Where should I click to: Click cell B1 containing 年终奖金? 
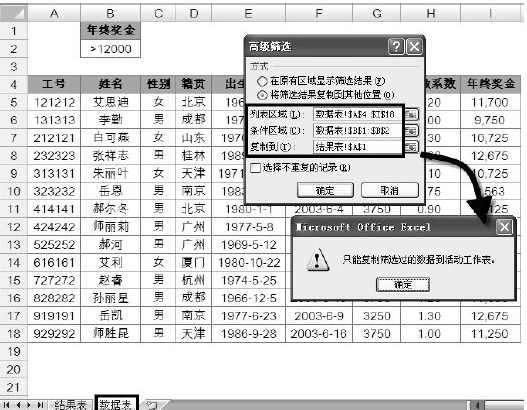point(110,31)
